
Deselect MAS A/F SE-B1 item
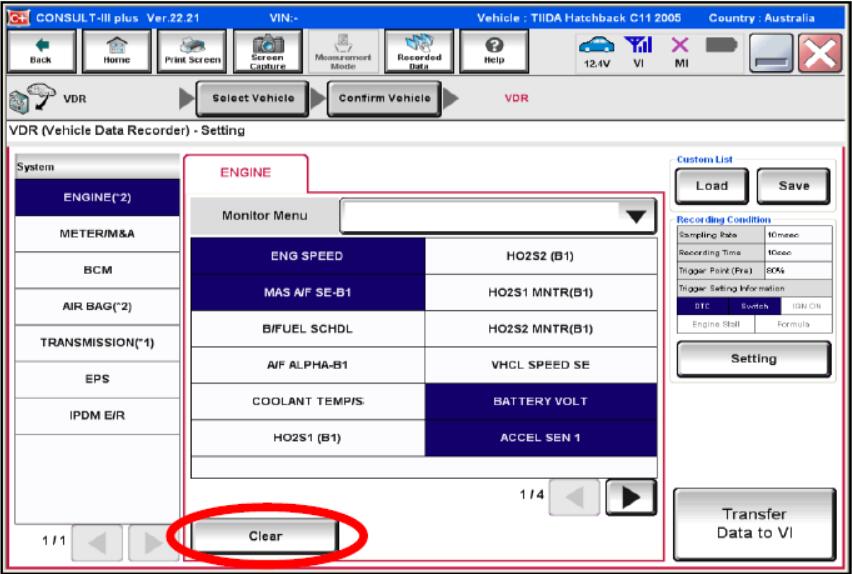click(x=308, y=292)
